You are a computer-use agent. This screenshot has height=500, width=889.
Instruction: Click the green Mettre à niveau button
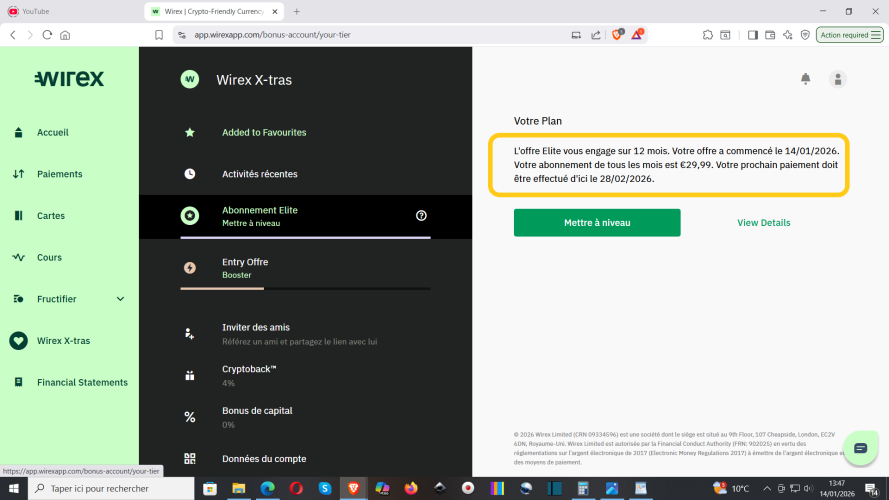pyautogui.click(x=597, y=223)
